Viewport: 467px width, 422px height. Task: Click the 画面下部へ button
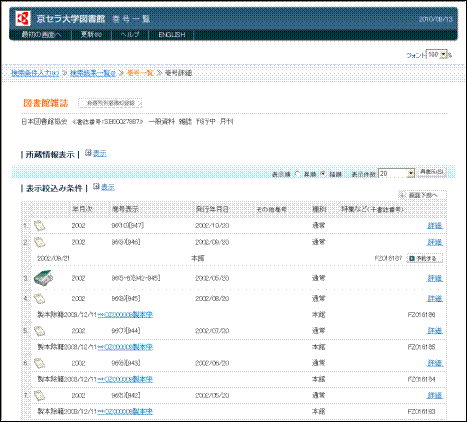422,195
